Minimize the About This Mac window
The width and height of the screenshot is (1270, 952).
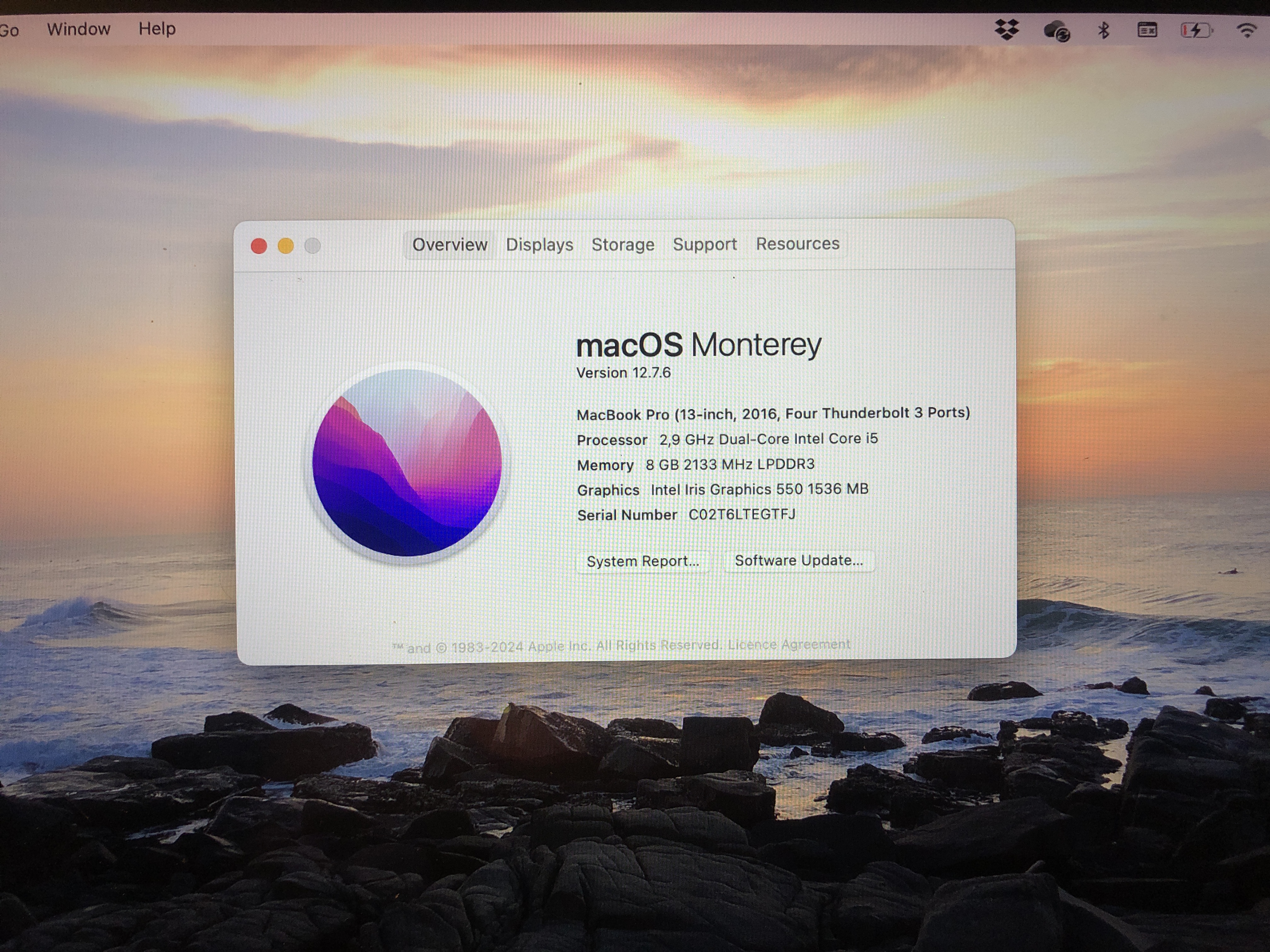(286, 246)
